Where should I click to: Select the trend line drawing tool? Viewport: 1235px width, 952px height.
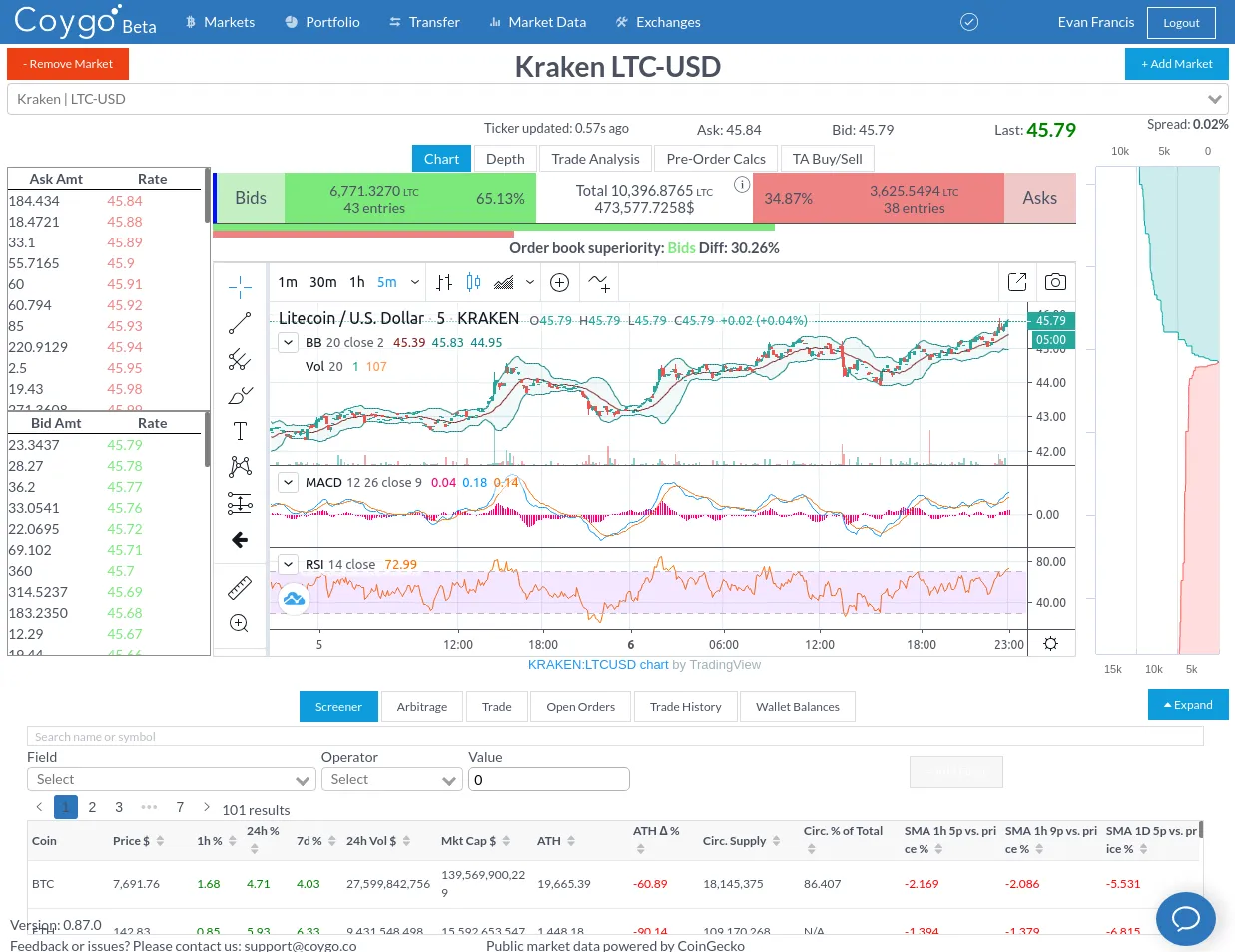tap(240, 323)
